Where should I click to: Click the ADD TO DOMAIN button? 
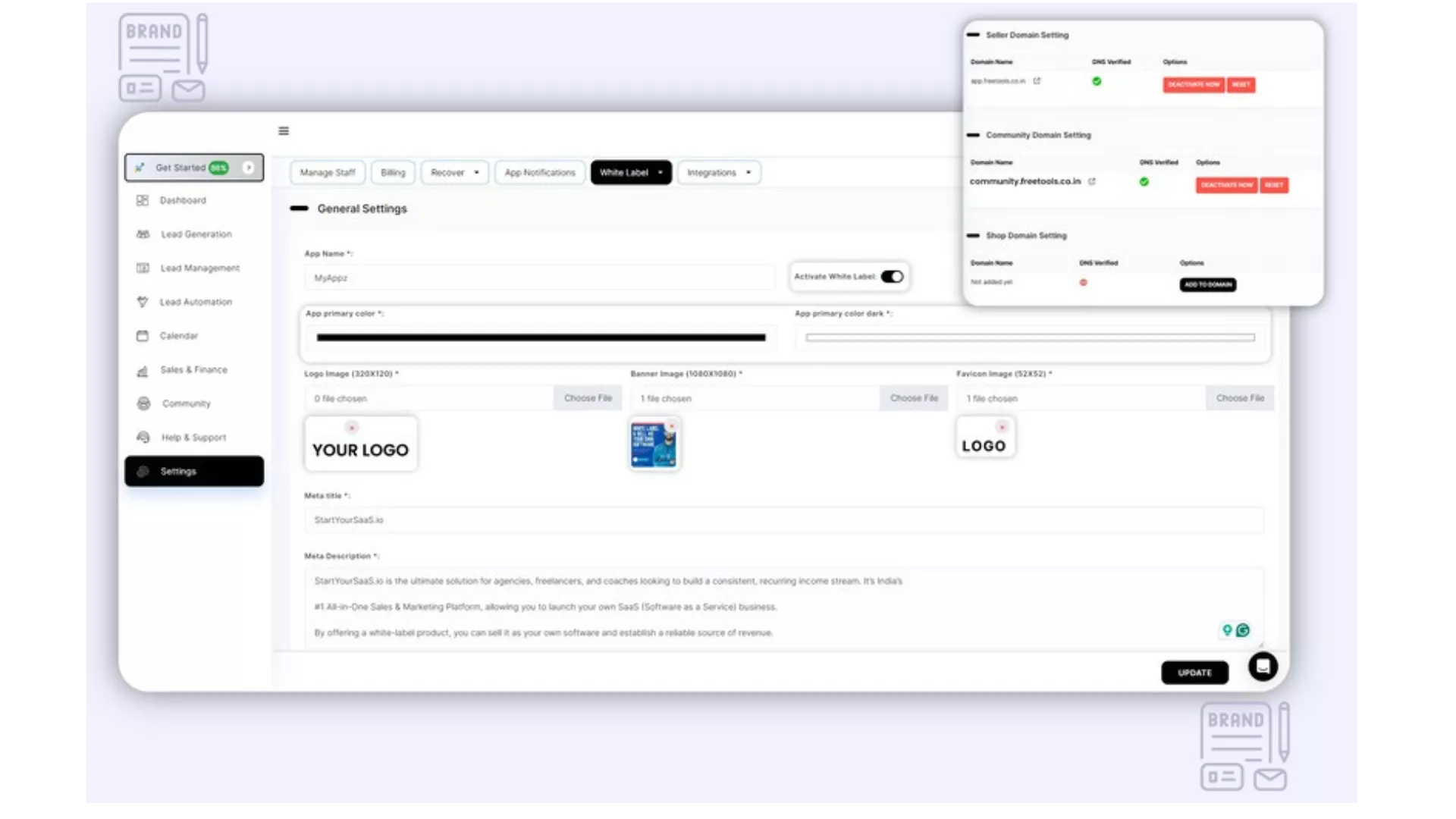pos(1207,285)
